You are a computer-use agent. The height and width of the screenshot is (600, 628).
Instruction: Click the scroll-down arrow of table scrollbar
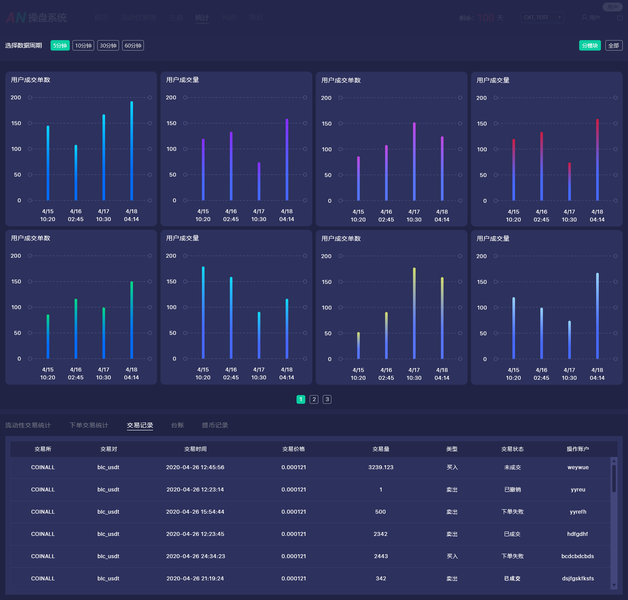click(614, 586)
